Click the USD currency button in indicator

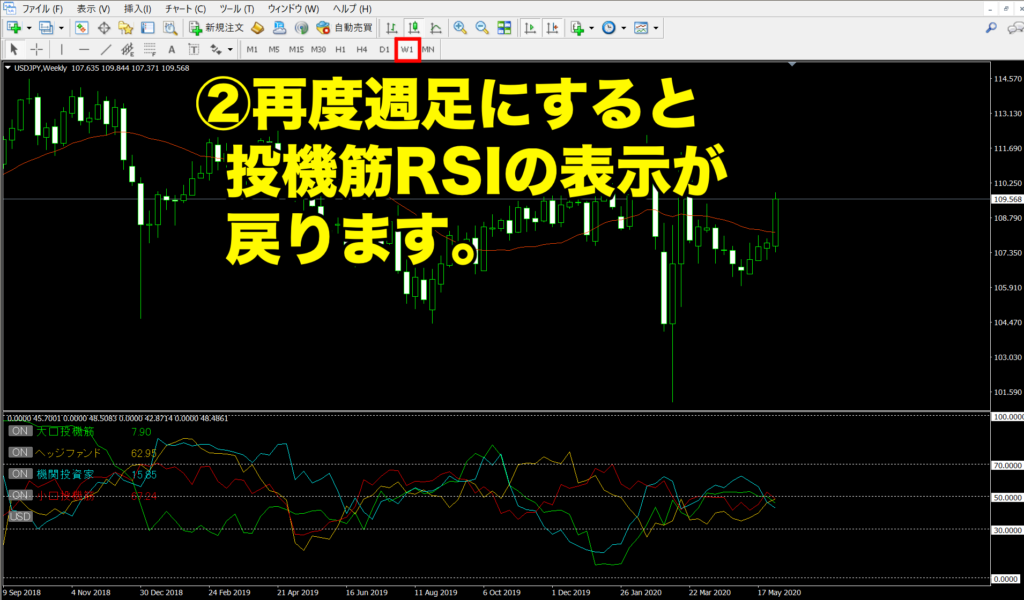click(19, 516)
